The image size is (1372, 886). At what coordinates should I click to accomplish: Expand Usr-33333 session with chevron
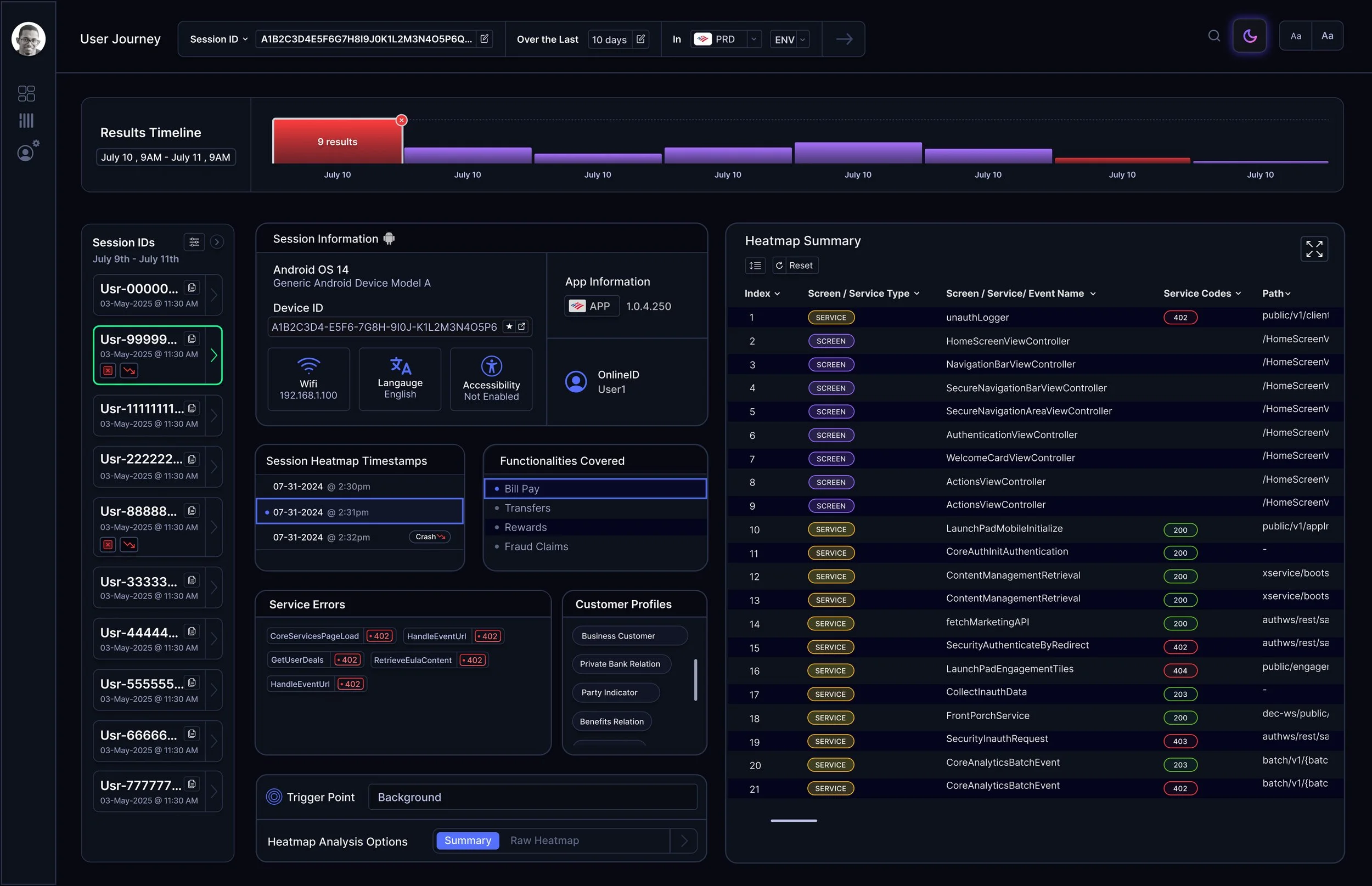click(x=213, y=588)
